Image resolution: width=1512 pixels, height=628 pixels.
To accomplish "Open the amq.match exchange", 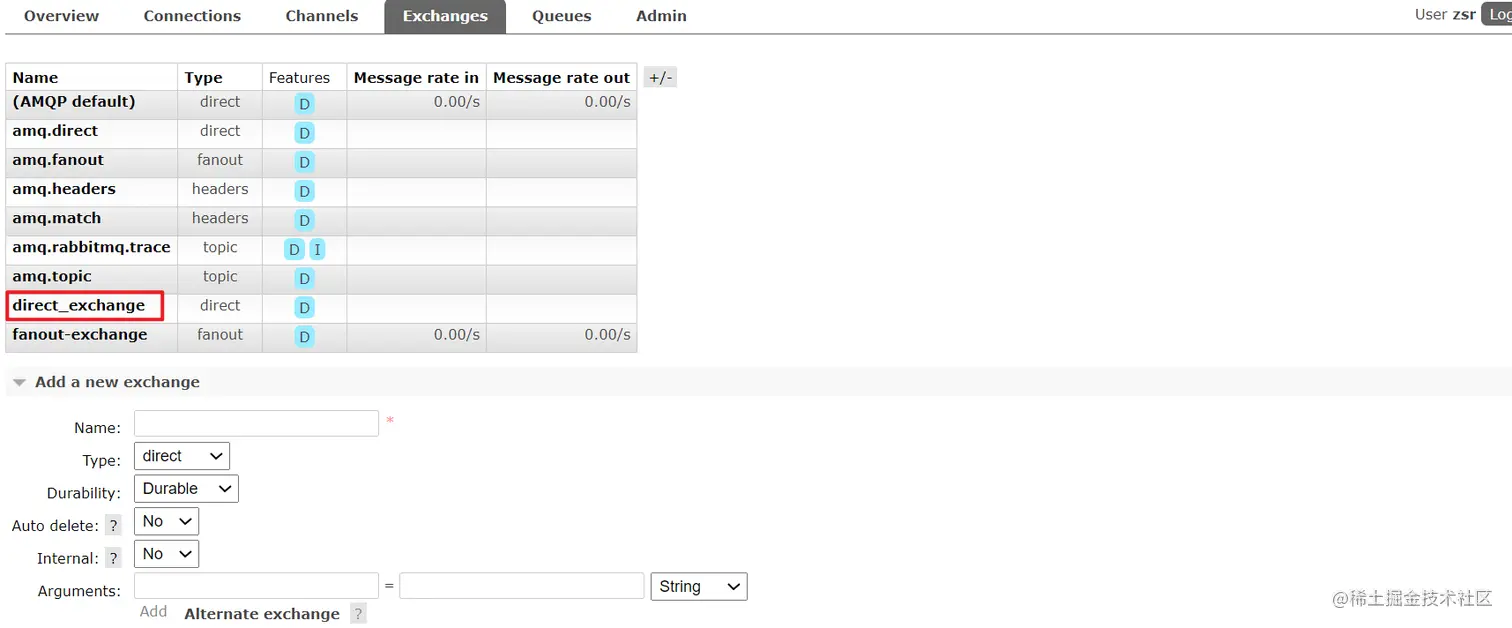I will [56, 218].
